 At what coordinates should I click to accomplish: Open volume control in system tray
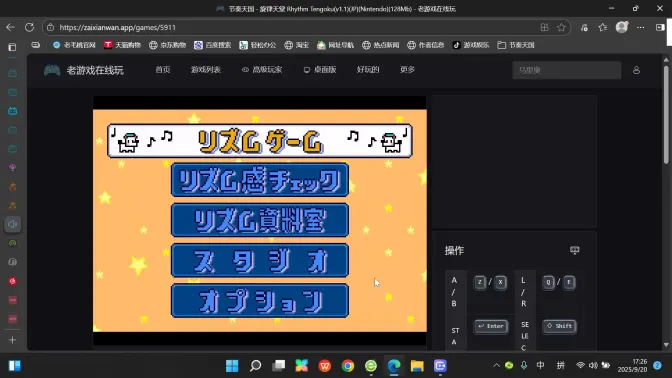pos(593,366)
